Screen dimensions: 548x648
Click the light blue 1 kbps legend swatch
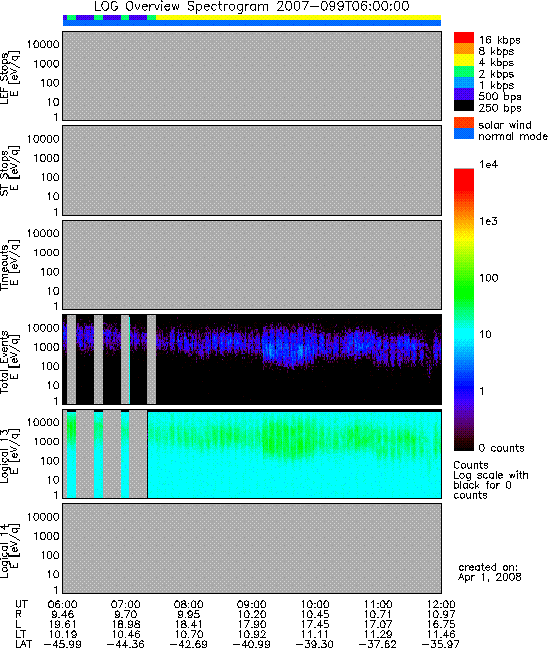[x=464, y=83]
